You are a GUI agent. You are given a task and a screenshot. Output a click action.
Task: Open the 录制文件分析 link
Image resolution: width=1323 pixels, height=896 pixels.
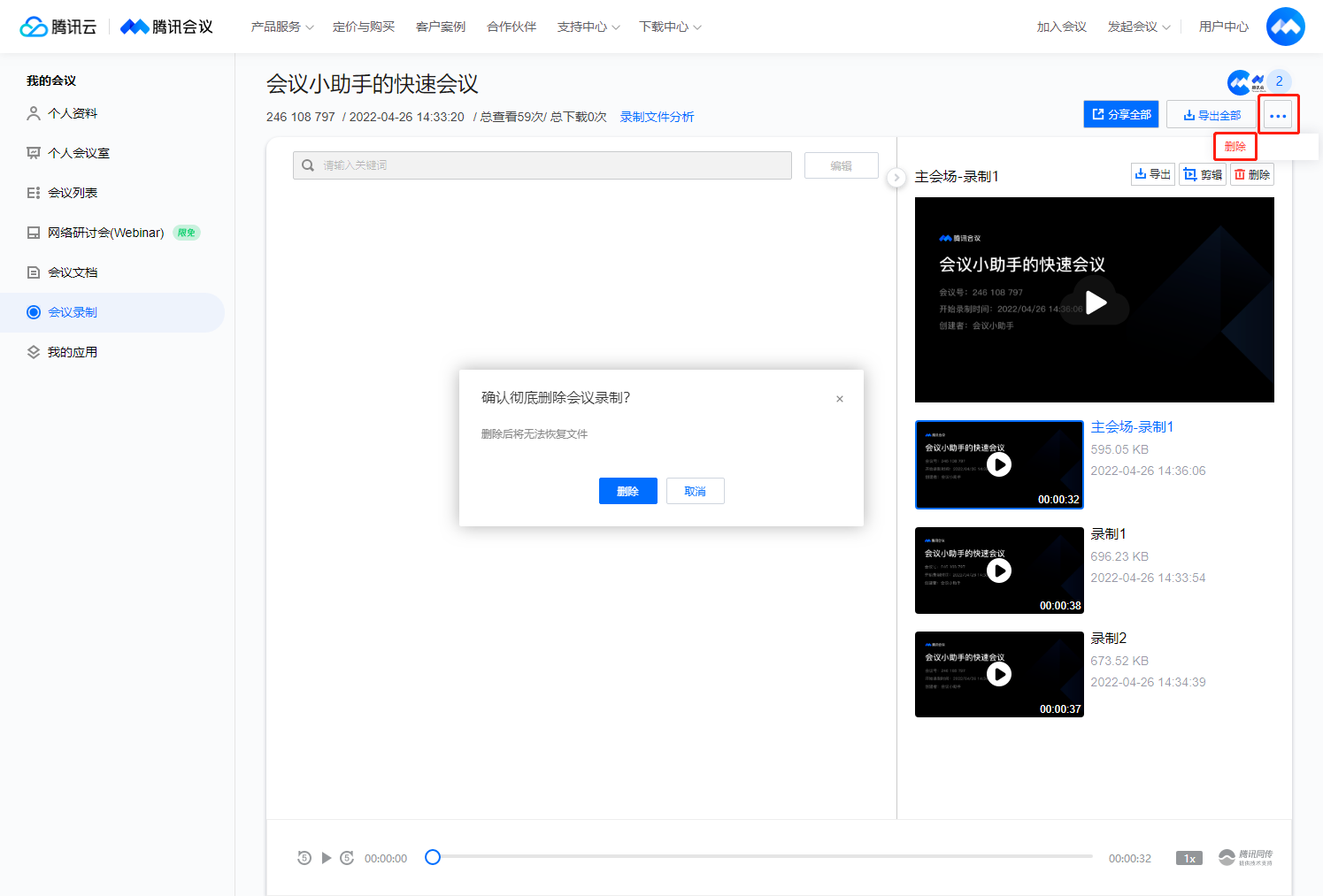tap(657, 117)
